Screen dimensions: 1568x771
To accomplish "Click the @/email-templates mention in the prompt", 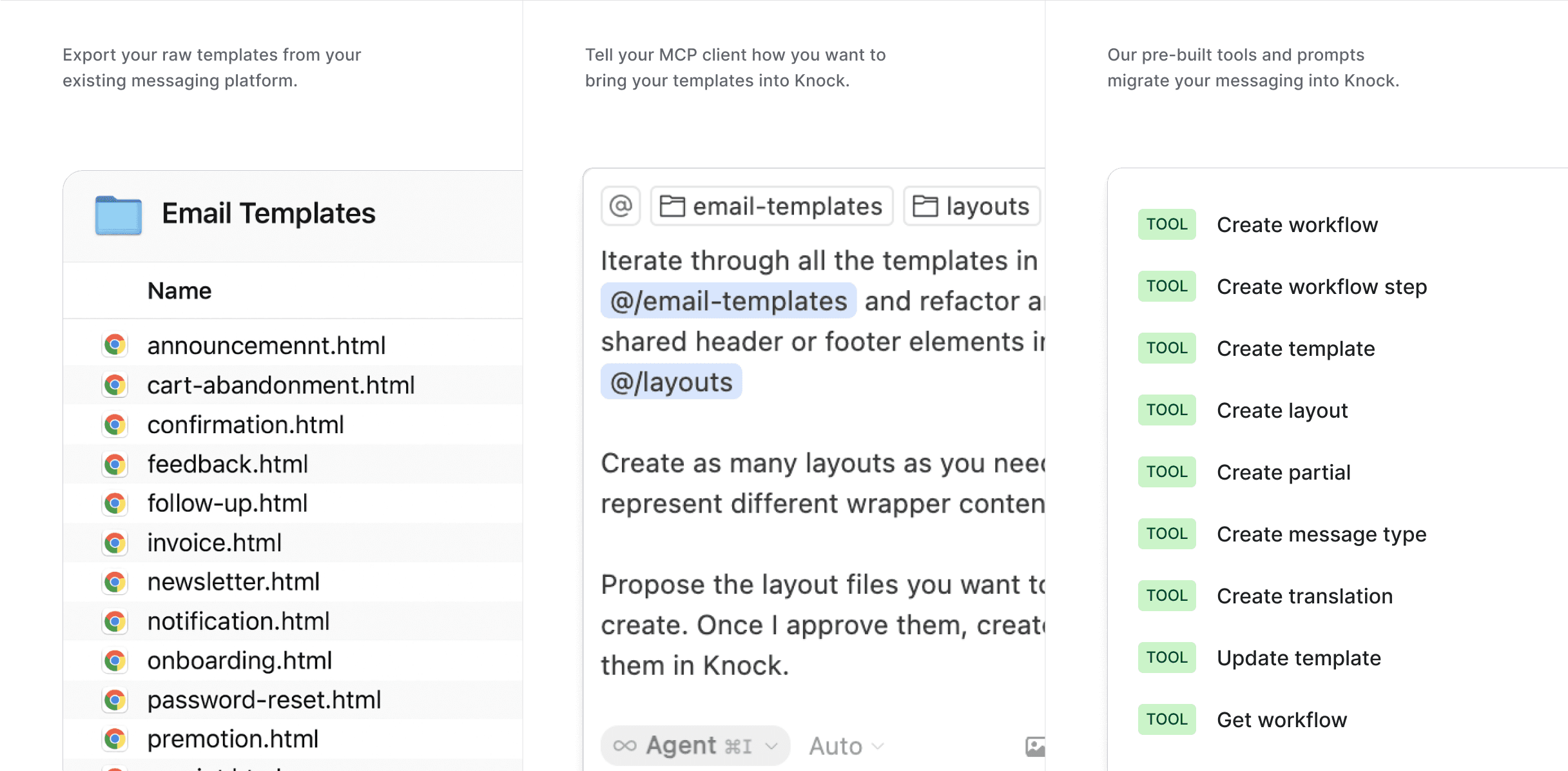I will point(728,301).
